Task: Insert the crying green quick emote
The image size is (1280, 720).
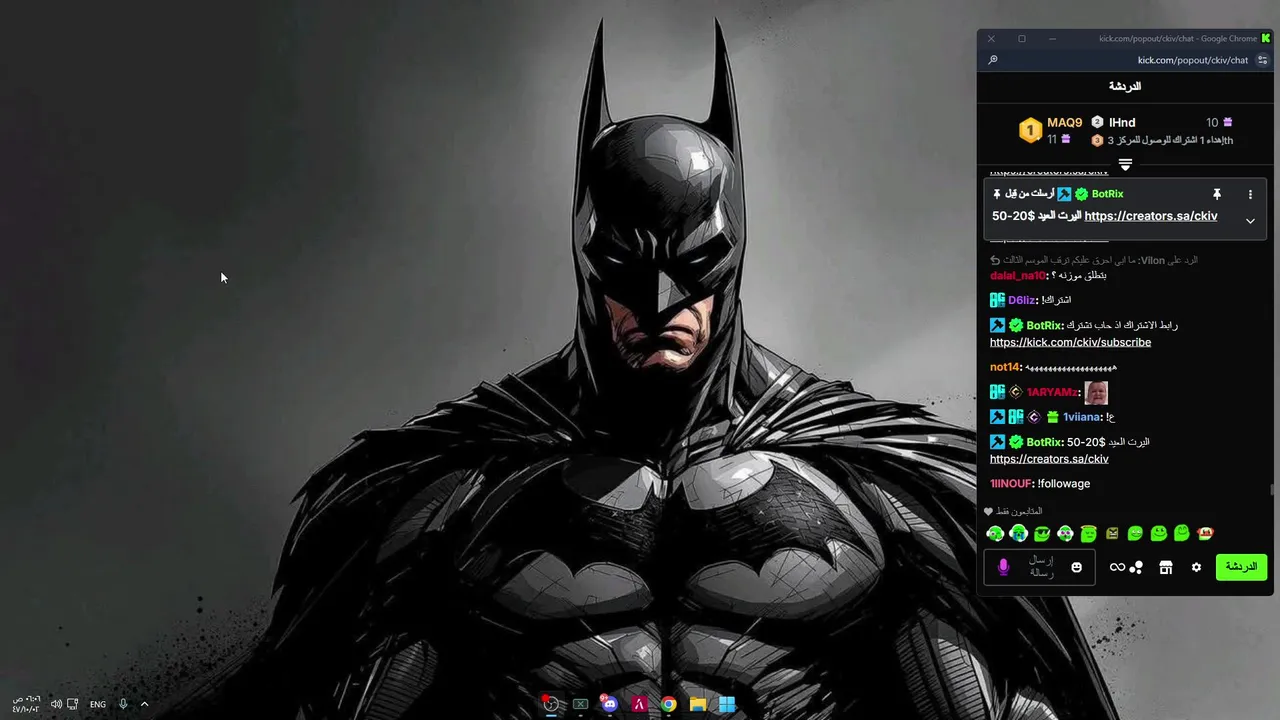Action: pyautogui.click(x=1019, y=534)
